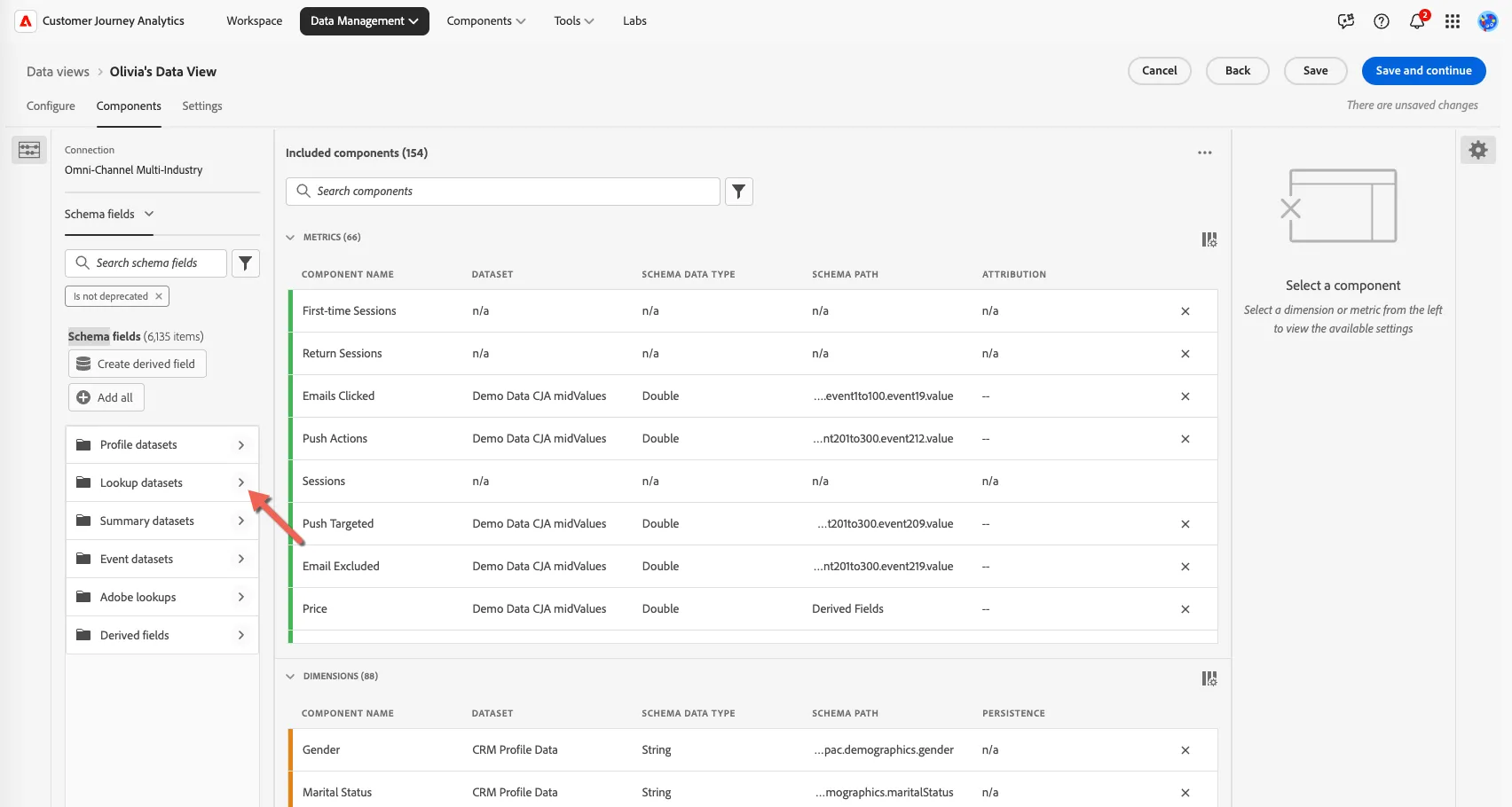Open user profile avatar

pos(1488,21)
